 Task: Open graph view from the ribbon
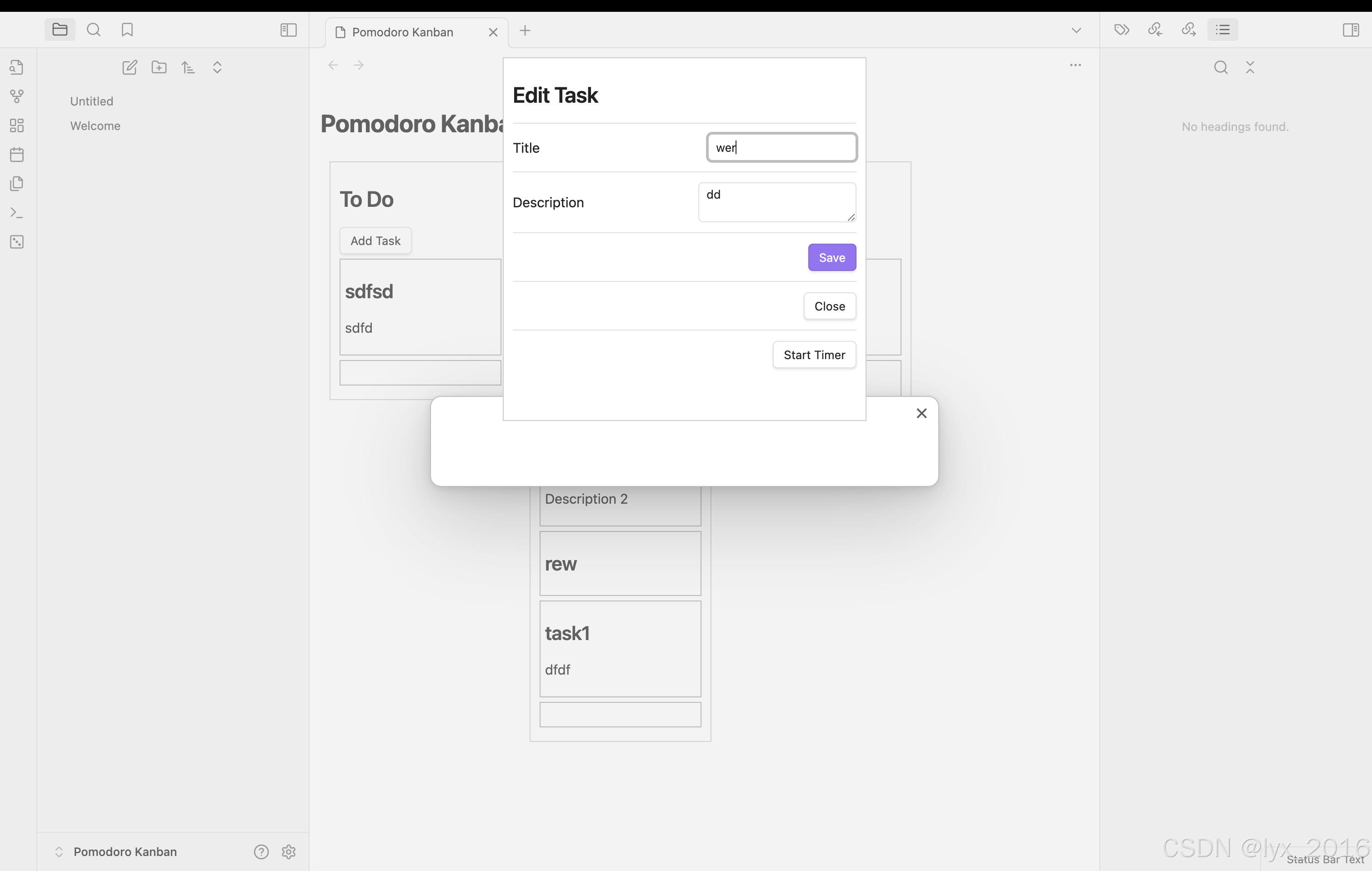[17, 96]
